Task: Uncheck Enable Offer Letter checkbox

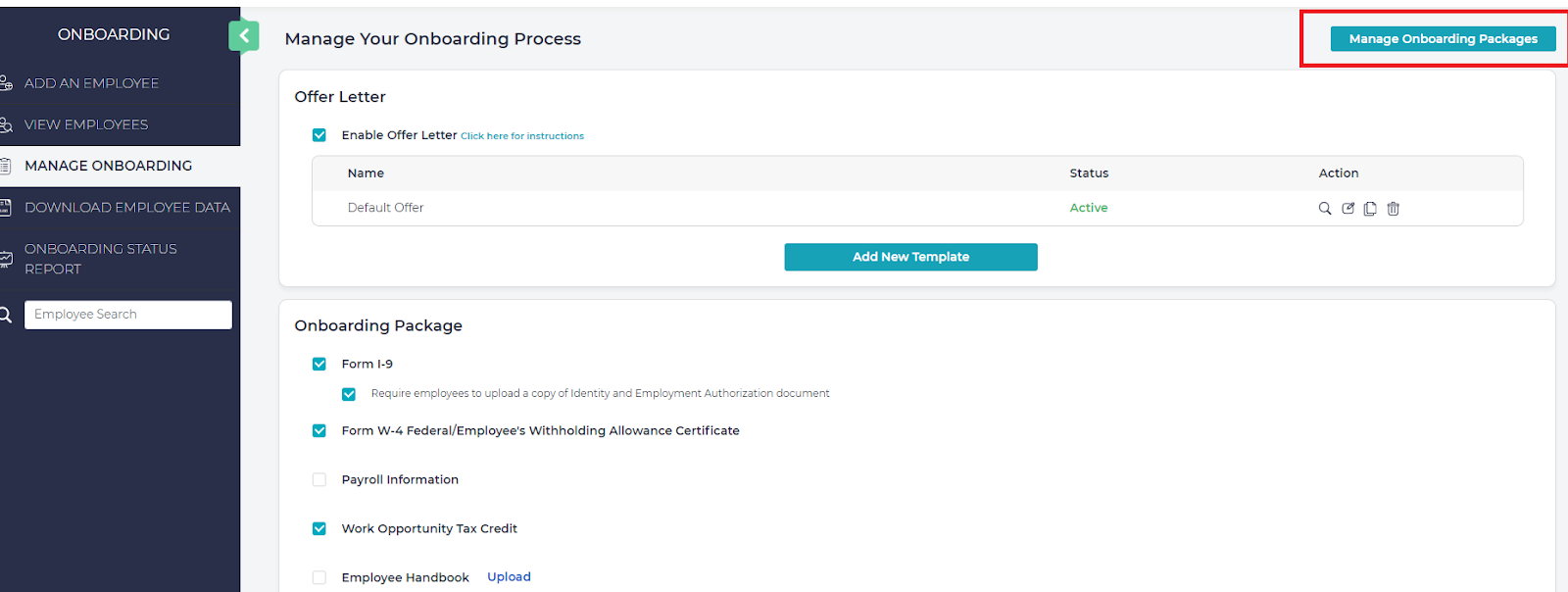Action: [319, 135]
